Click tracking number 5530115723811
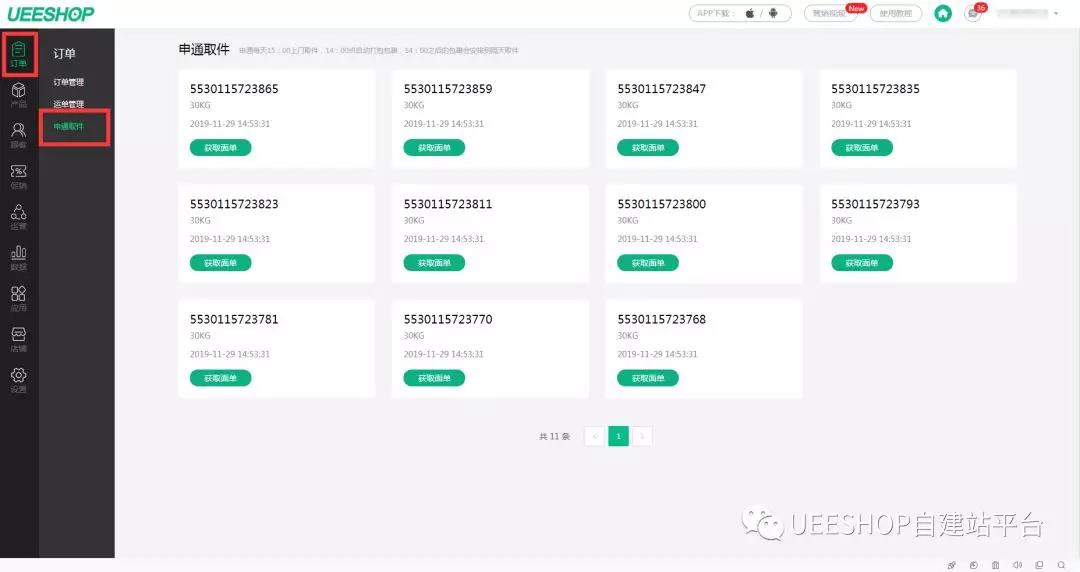The image size is (1080, 572). tap(448, 204)
